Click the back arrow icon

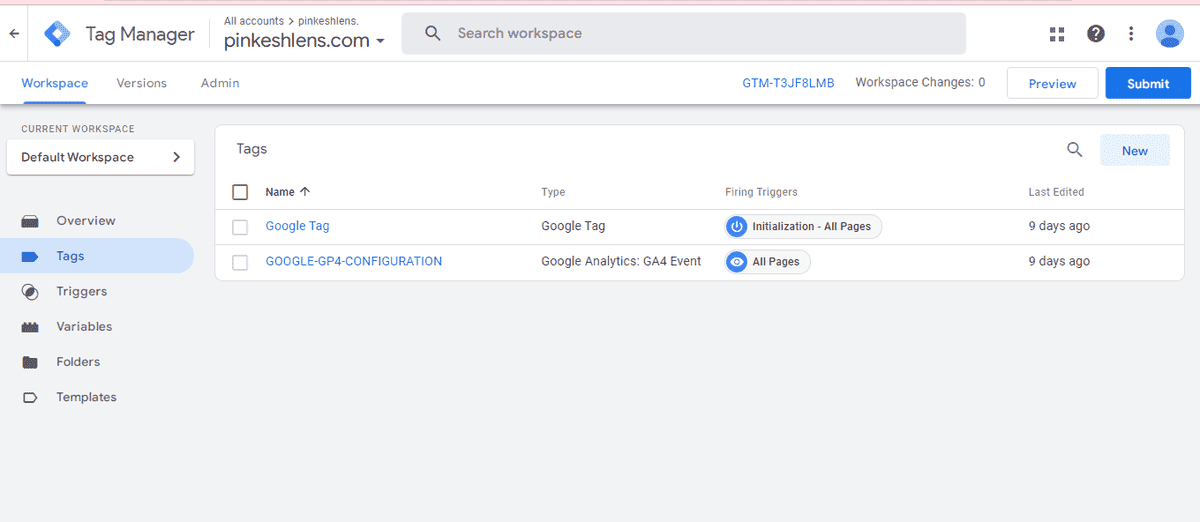tap(14, 34)
